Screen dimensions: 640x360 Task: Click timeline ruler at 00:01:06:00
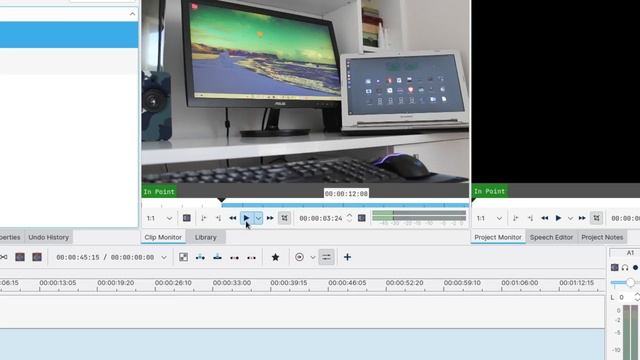520,282
